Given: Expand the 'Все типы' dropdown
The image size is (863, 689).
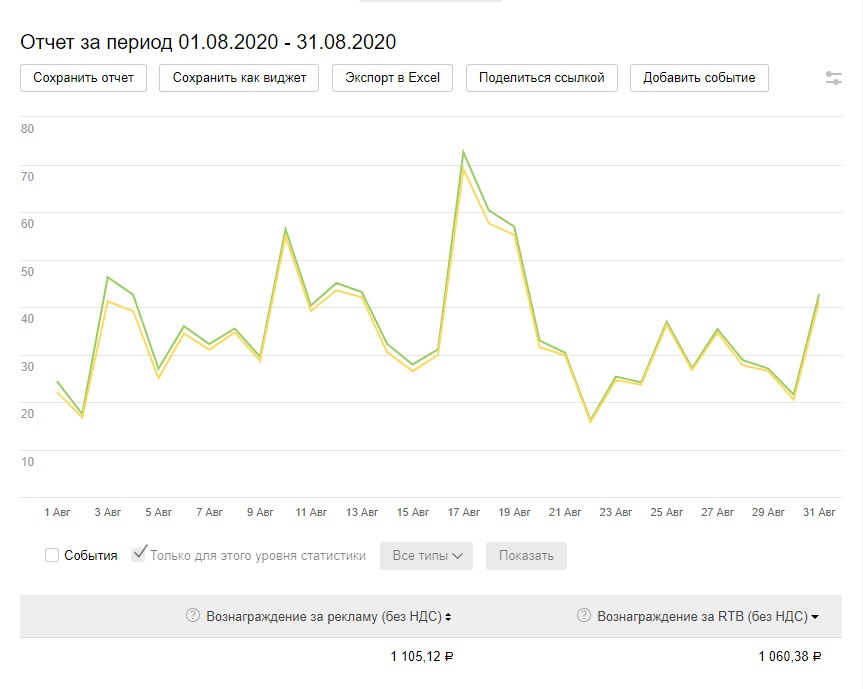Looking at the screenshot, I should click(x=426, y=556).
